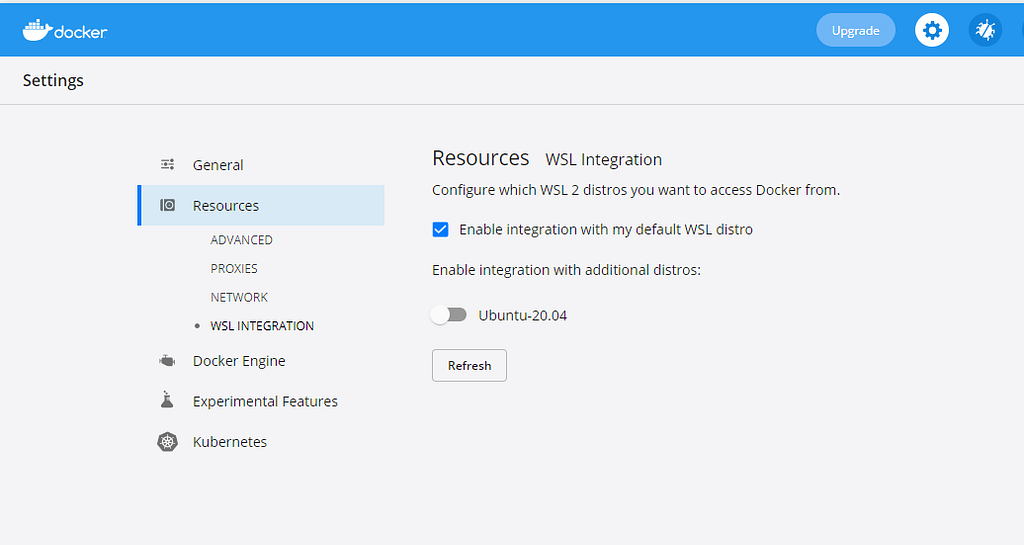1024x545 pixels.
Task: Click the Upgrade button
Action: point(856,30)
